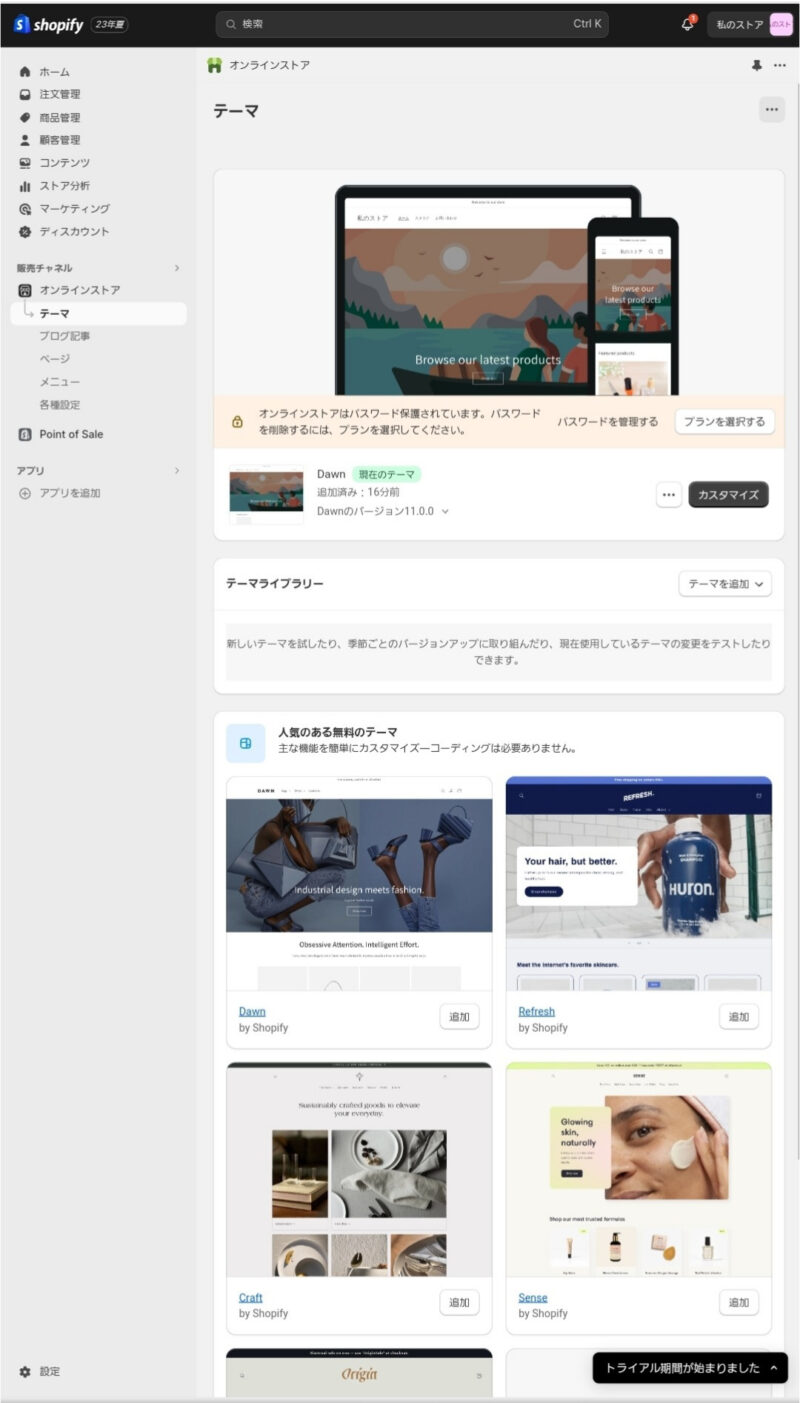Click the マーケティング target icon
The image size is (800, 1403).
(25, 209)
